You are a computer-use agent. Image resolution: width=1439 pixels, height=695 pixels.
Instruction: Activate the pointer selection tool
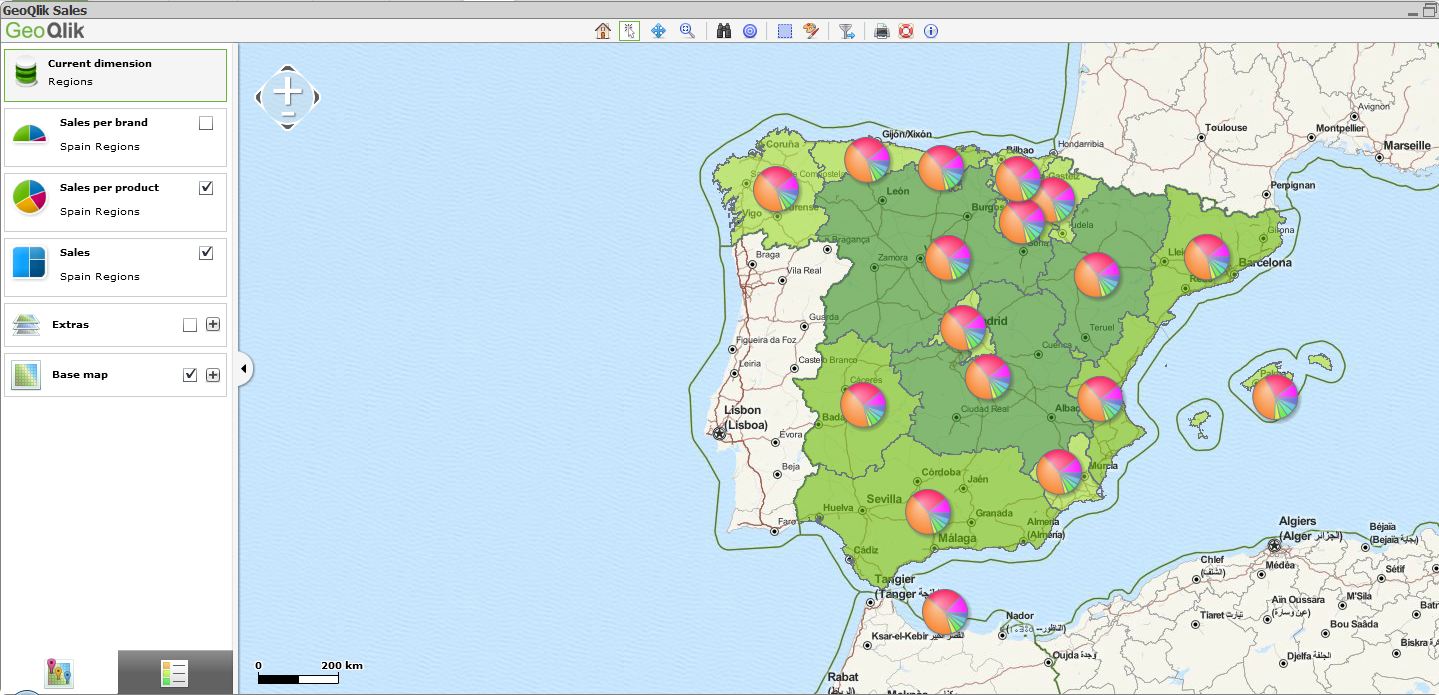[629, 31]
